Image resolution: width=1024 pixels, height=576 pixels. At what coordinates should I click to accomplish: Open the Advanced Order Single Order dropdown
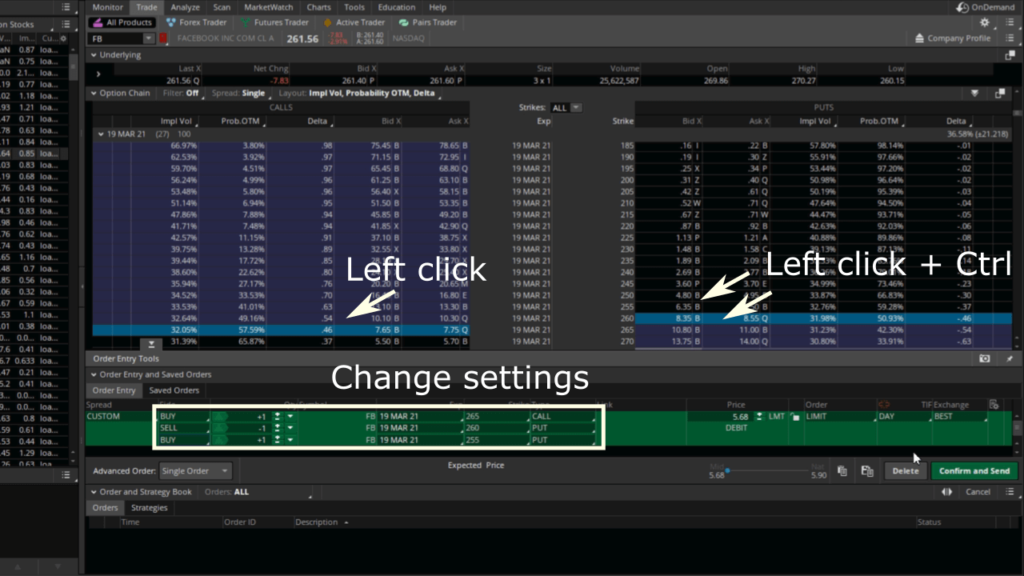coord(195,471)
